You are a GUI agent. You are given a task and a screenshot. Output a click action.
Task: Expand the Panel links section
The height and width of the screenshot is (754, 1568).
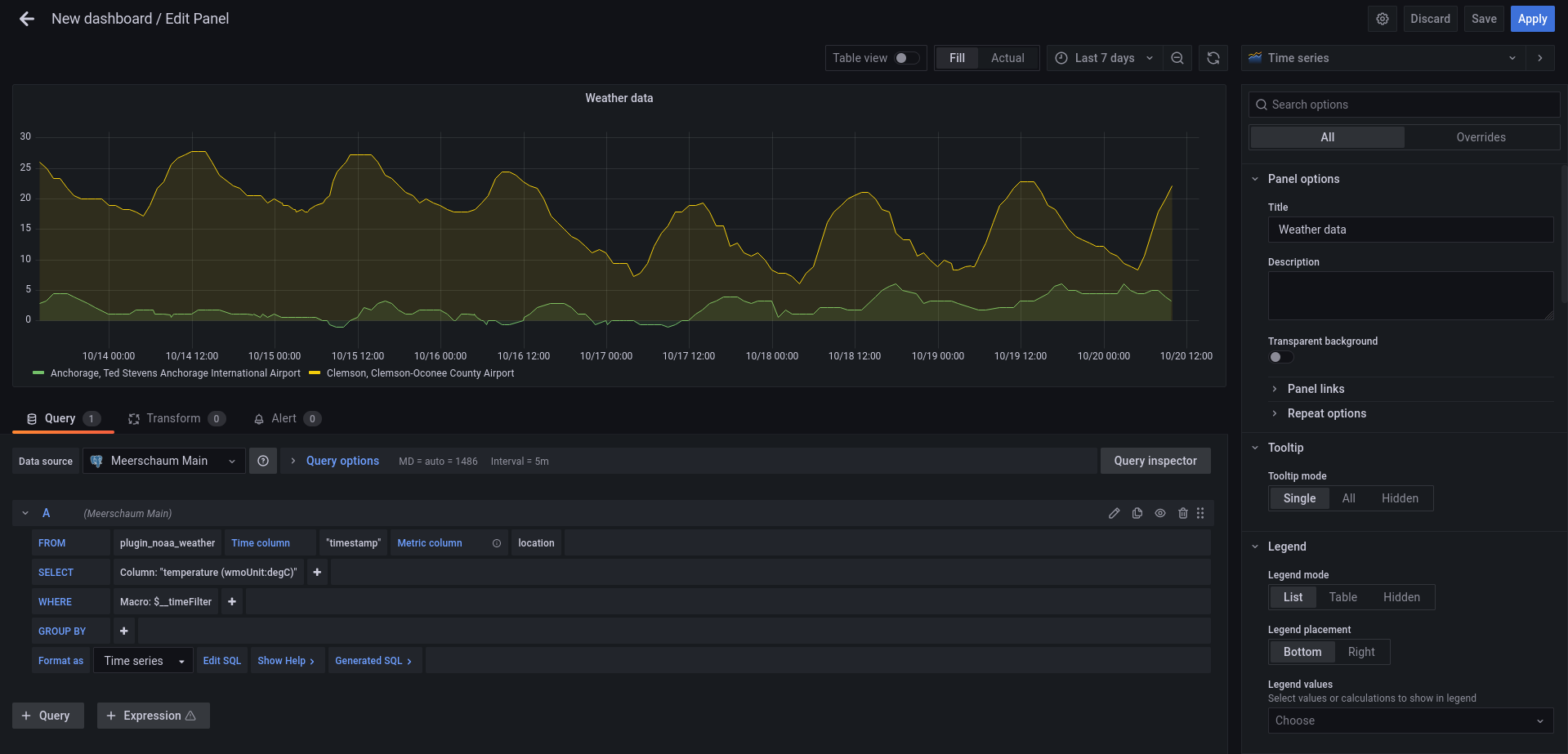[x=1316, y=389]
